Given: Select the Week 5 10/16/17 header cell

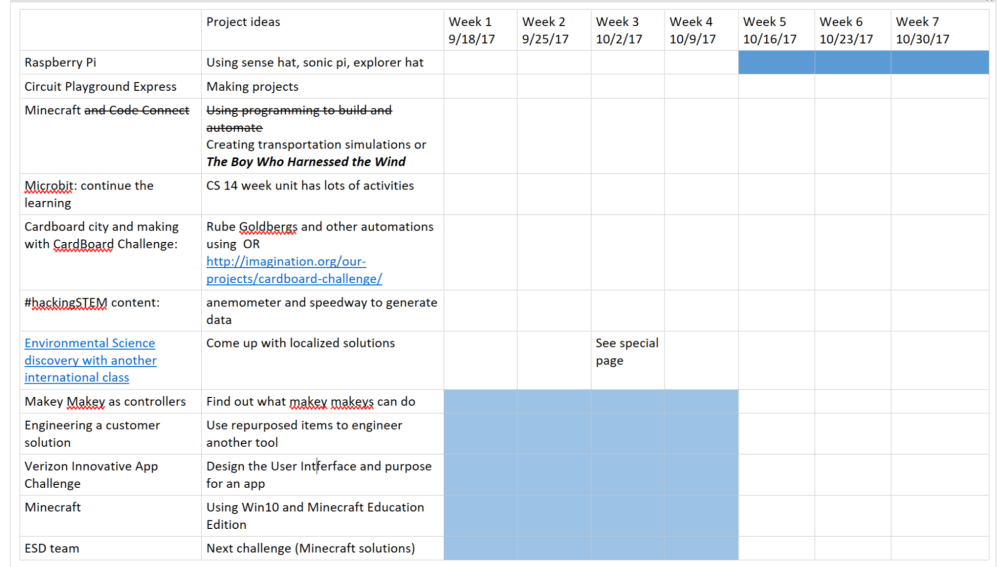Looking at the screenshot, I should click(x=775, y=30).
